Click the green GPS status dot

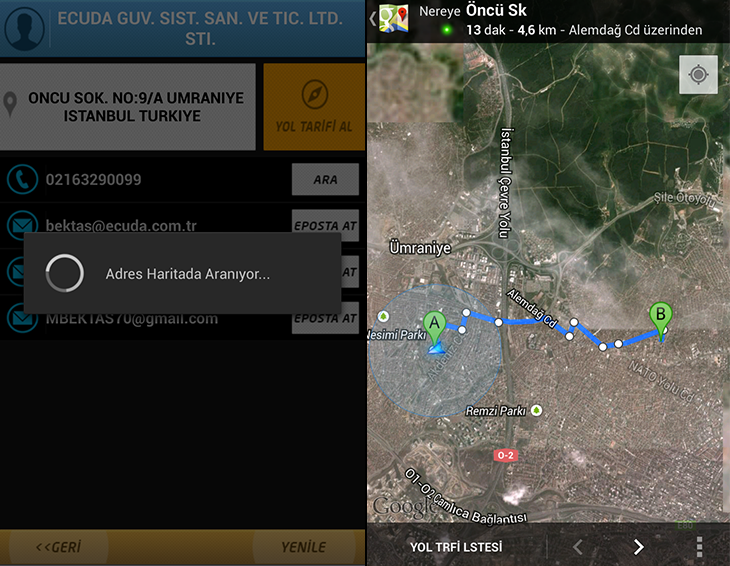click(x=446, y=30)
